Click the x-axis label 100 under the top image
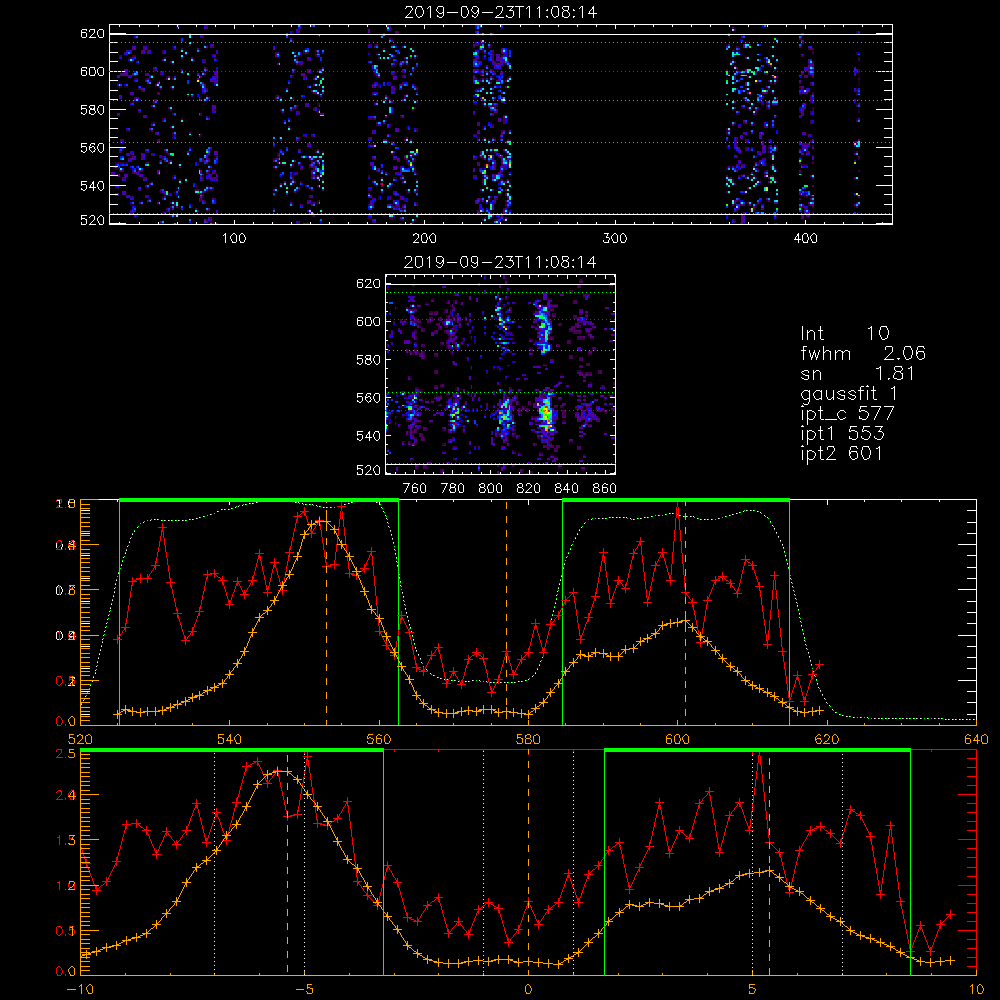The image size is (1000, 1000). [234, 239]
